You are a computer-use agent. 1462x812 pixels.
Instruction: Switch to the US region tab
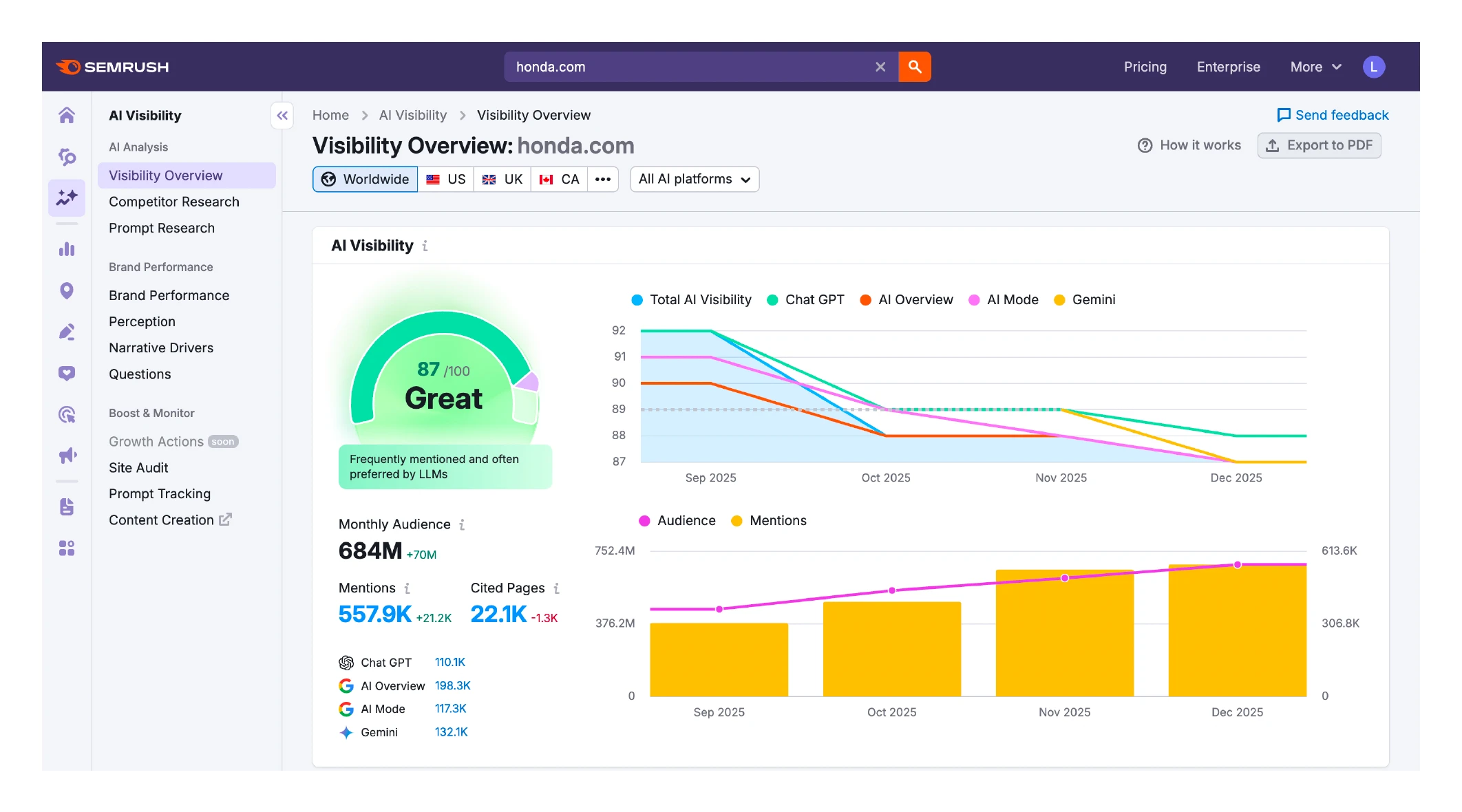(446, 179)
